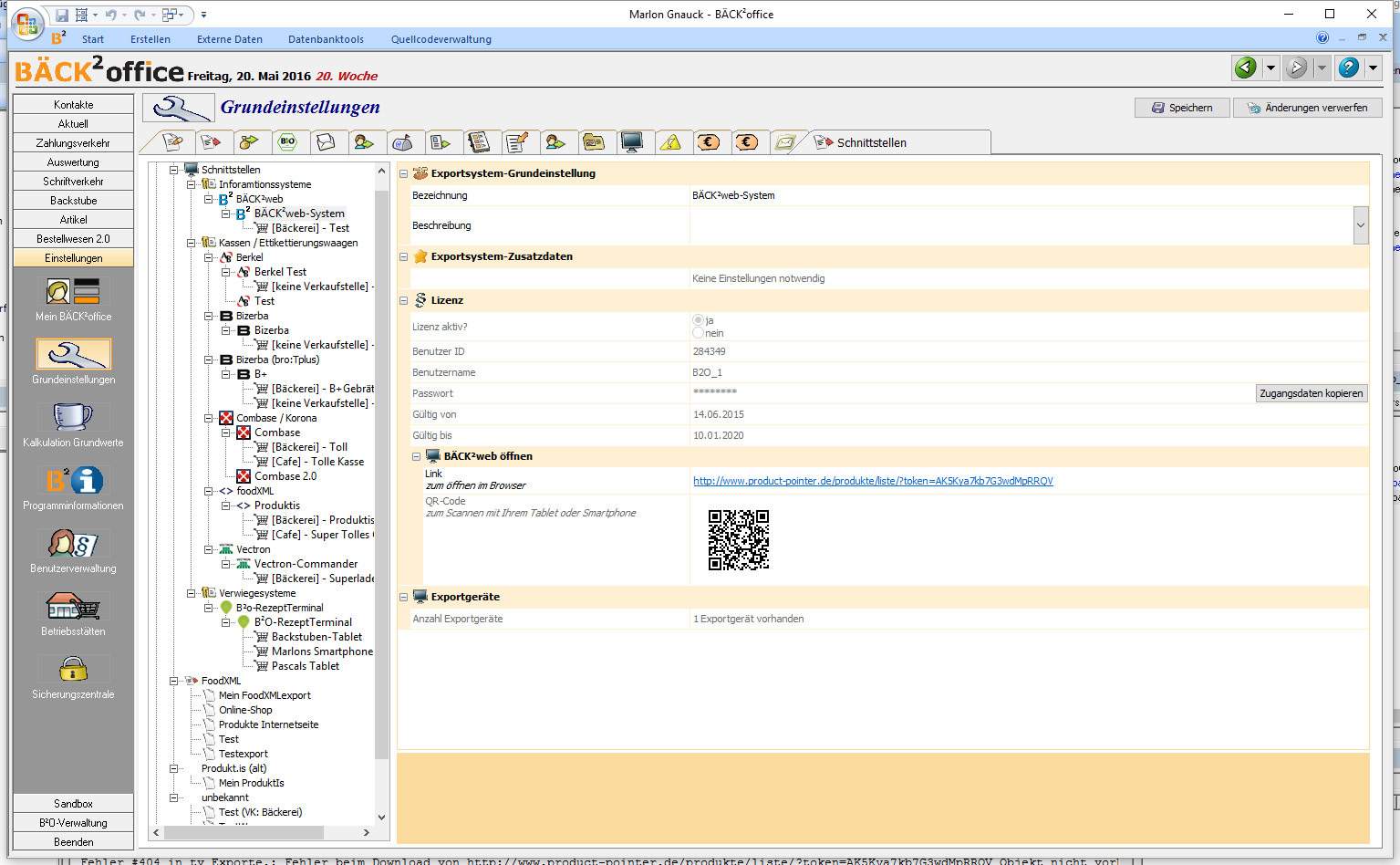Screen dimensions: 1400x865
Task: Click the Kalkulation Grundwerte mug icon
Action: point(73,417)
